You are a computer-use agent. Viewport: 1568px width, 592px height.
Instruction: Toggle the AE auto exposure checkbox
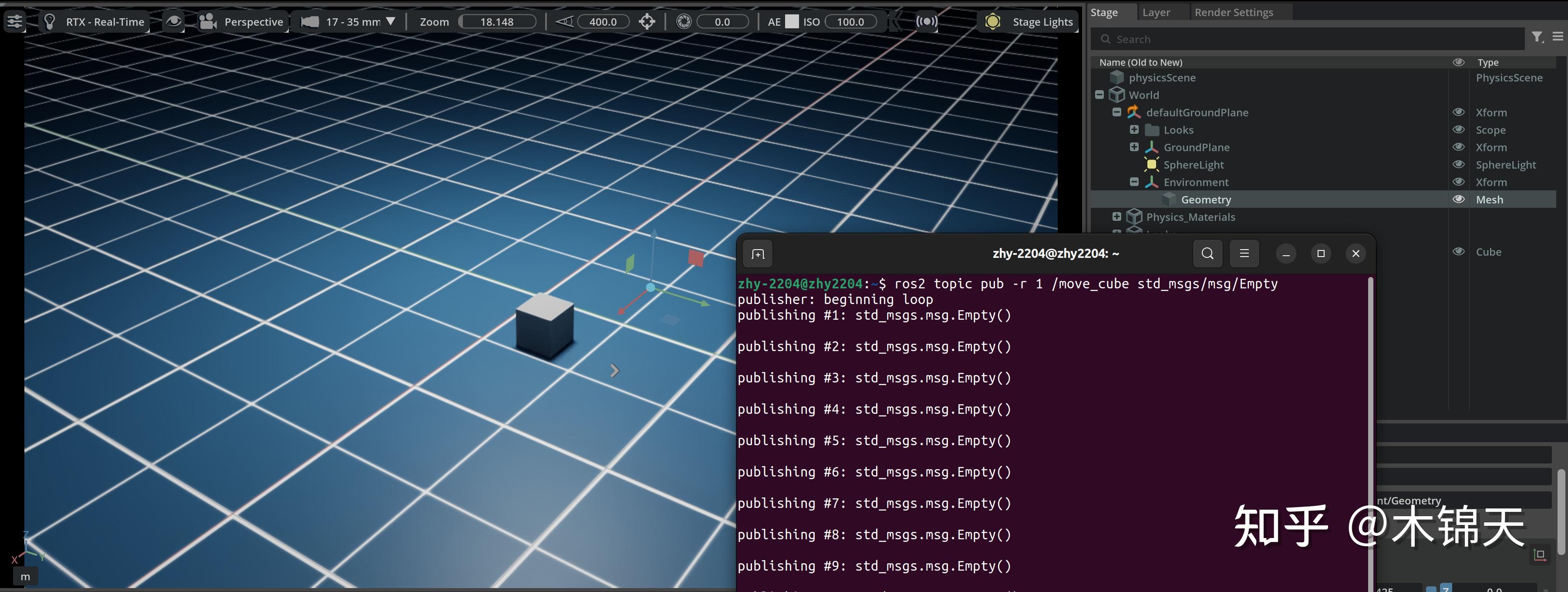pyautogui.click(x=791, y=21)
